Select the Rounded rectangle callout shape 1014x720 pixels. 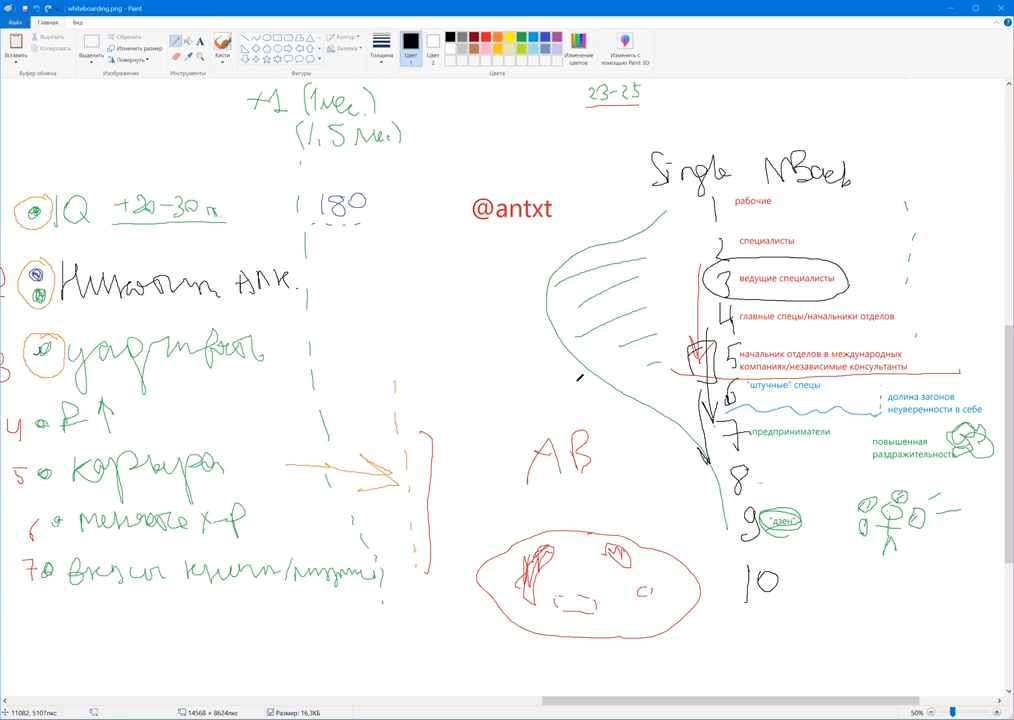[288, 59]
